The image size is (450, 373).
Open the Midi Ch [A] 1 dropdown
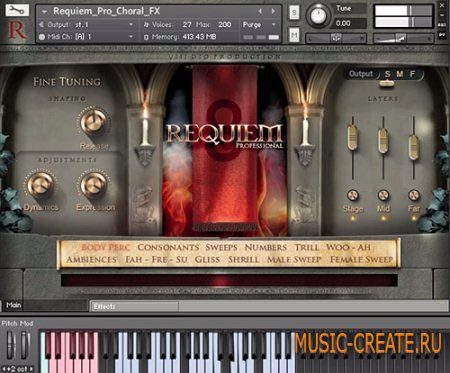click(x=131, y=37)
